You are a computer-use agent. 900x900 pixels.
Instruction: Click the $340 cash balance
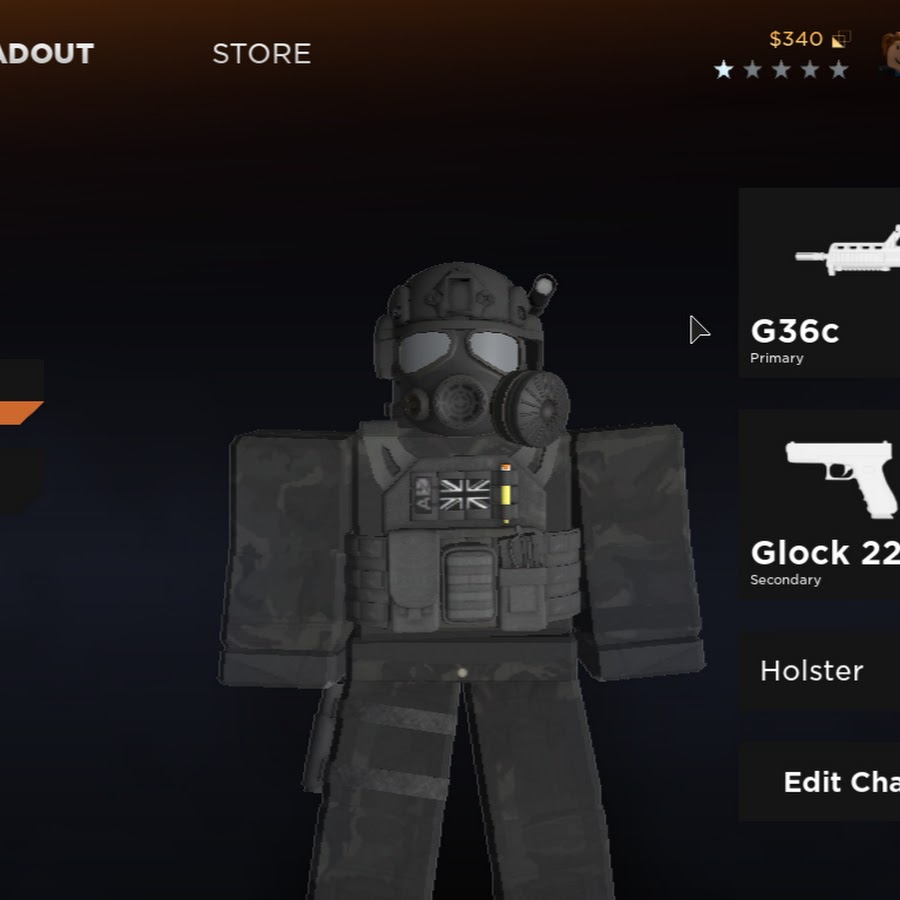coord(796,39)
